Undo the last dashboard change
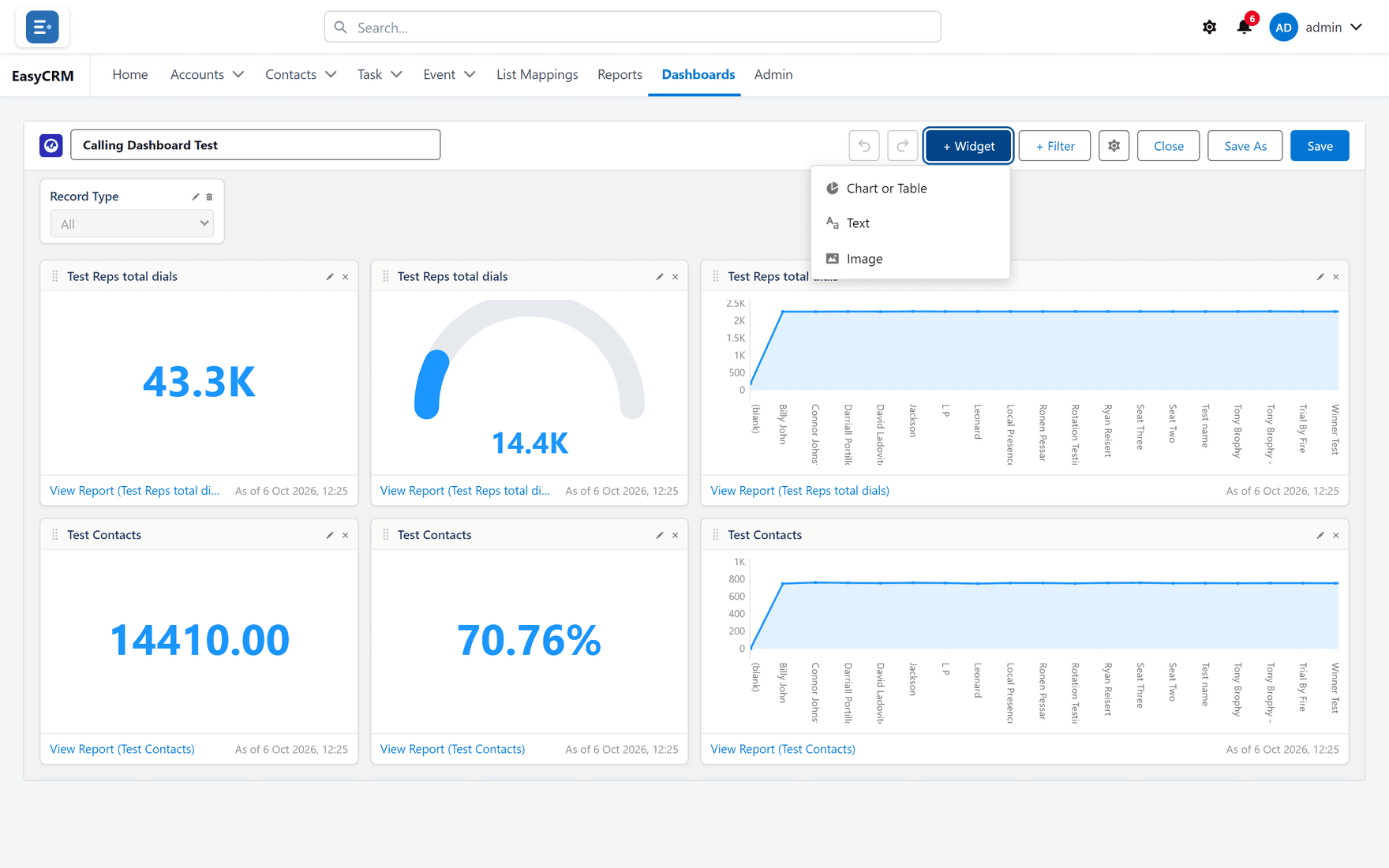This screenshot has height=868, width=1389. pos(864,146)
